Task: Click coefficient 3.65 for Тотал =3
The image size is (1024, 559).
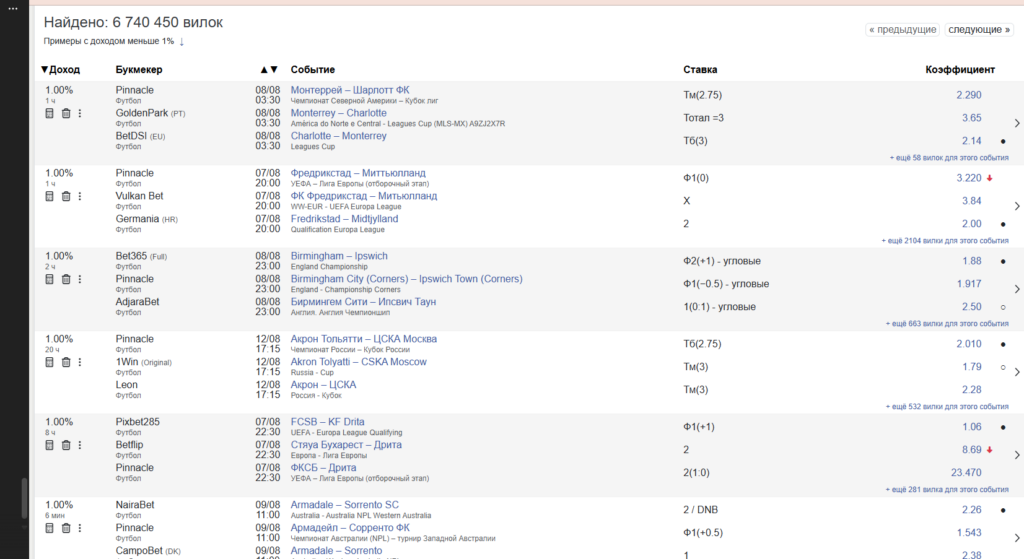Action: coord(971,118)
